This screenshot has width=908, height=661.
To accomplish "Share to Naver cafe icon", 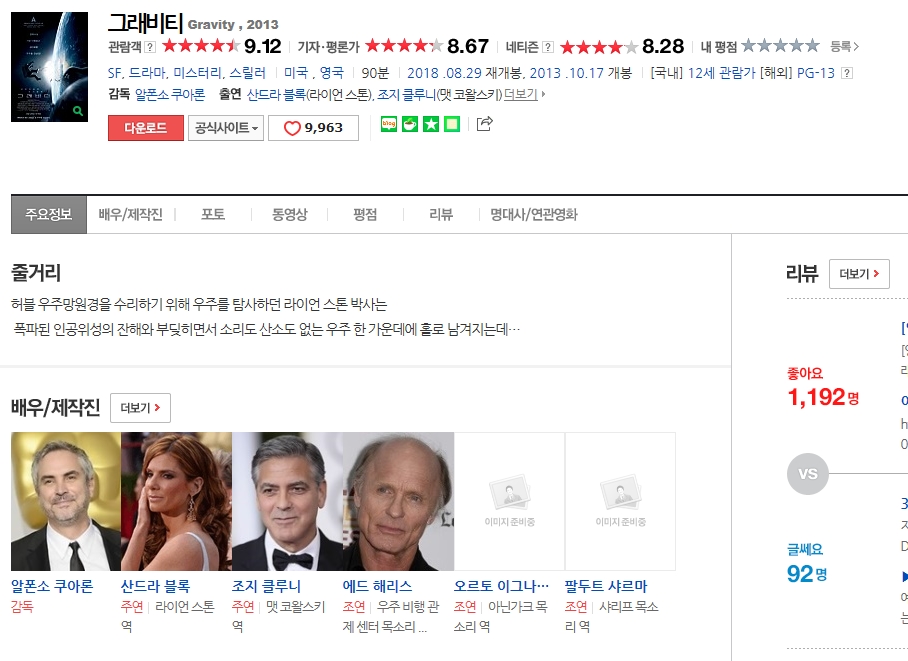I will (x=410, y=124).
